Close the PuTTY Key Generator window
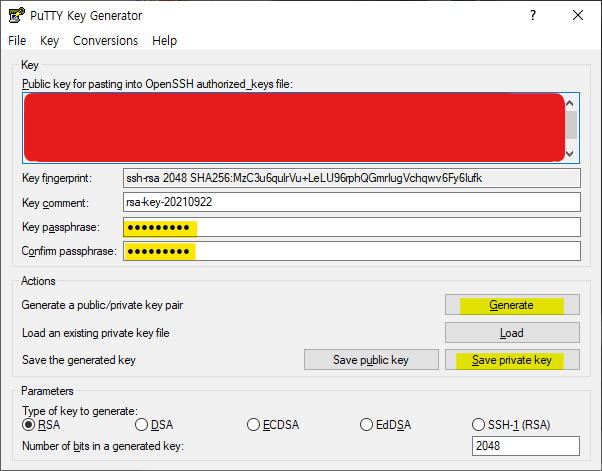This screenshot has width=602, height=471. (578, 15)
